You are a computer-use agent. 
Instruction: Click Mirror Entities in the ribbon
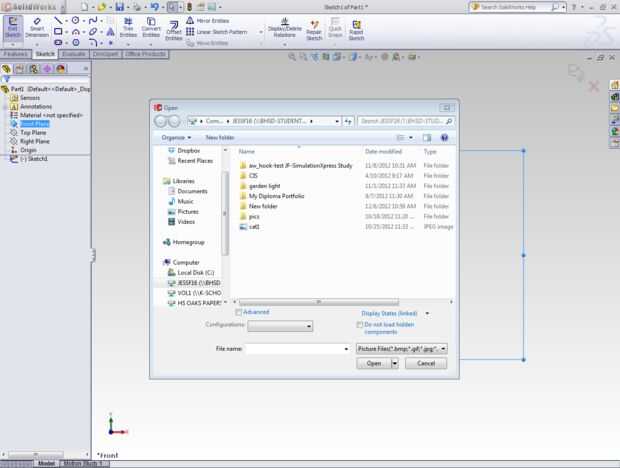coord(208,21)
